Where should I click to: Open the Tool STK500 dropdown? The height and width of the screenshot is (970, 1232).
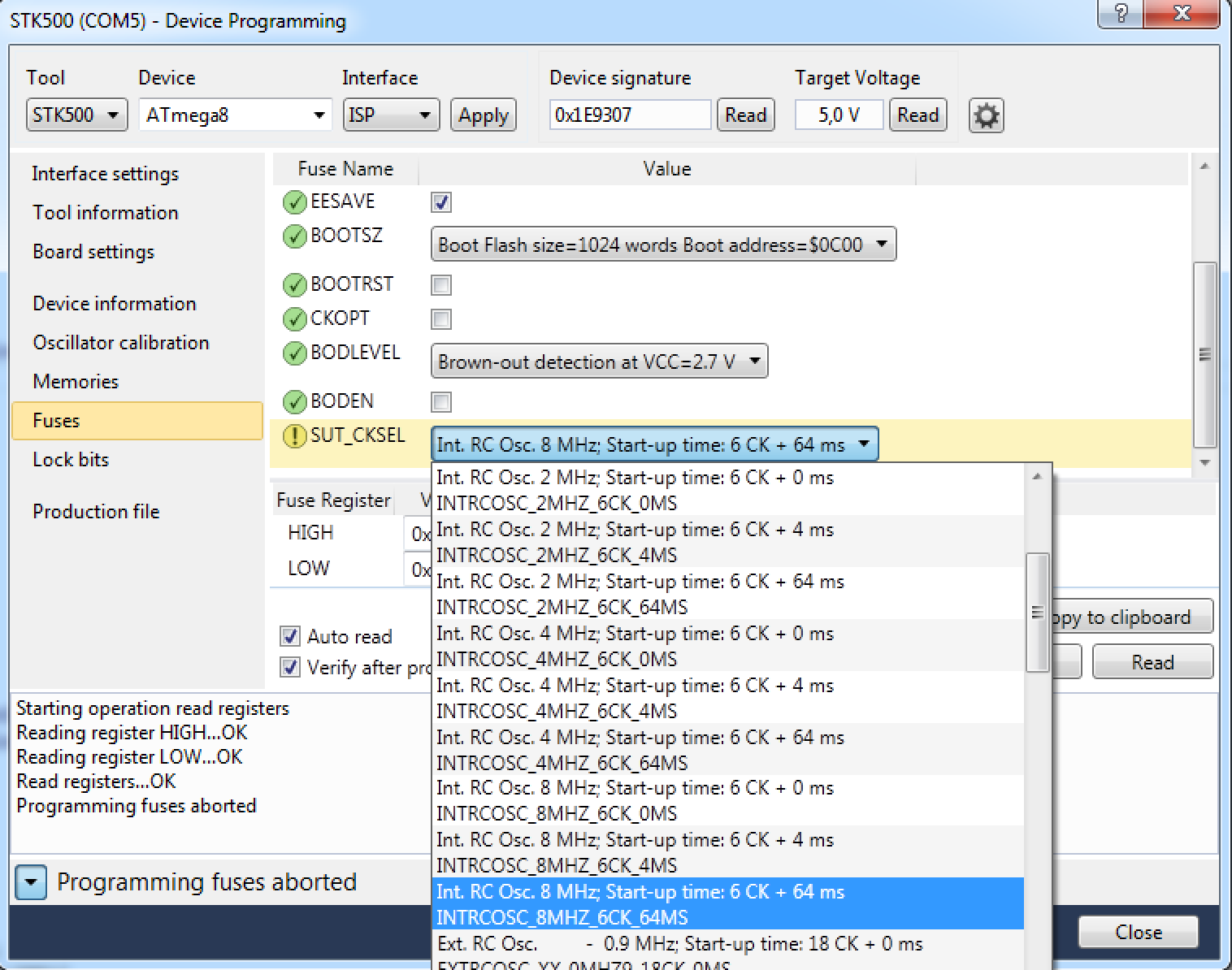point(76,115)
